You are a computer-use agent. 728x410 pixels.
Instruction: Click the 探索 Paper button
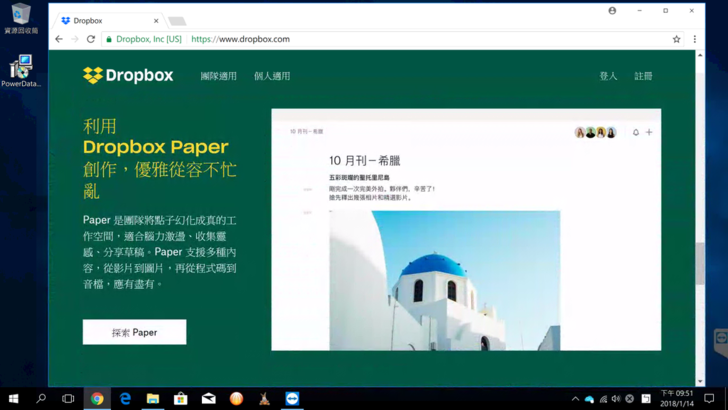pyautogui.click(x=135, y=332)
